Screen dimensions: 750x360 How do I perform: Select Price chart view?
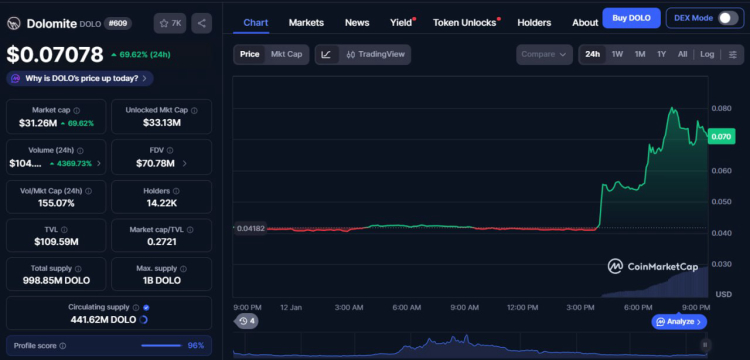(249, 55)
